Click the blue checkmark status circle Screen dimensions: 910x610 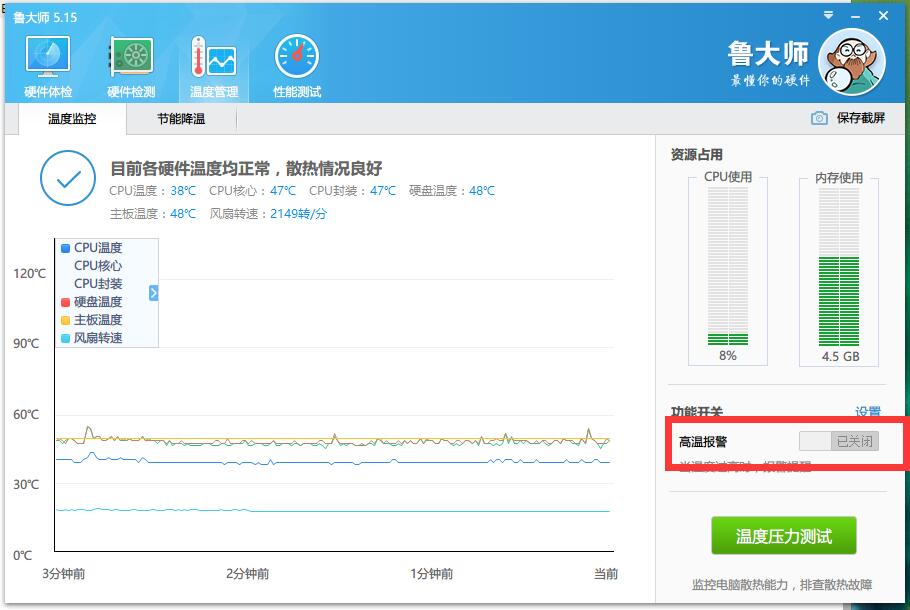[68, 178]
